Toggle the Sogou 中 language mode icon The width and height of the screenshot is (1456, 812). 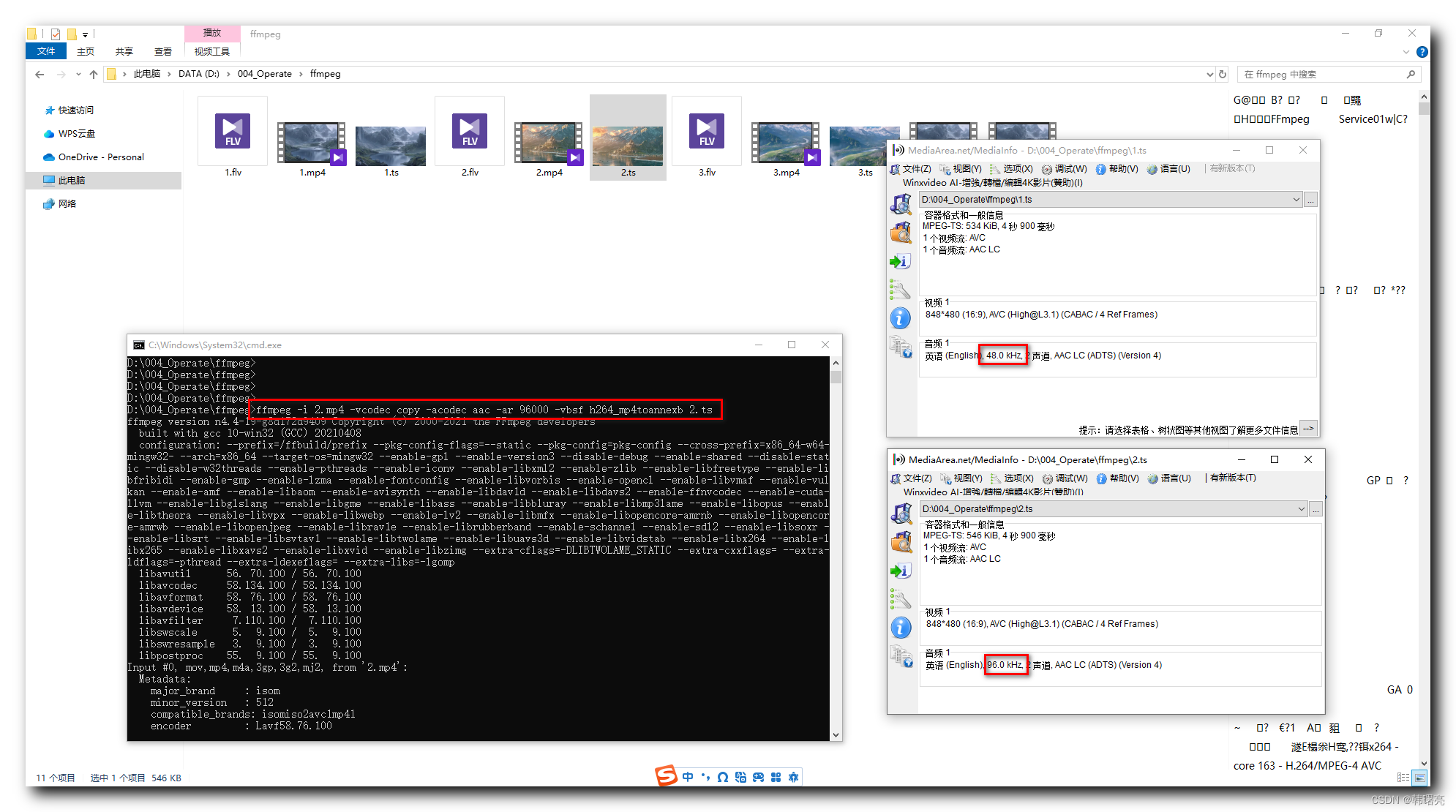688,777
